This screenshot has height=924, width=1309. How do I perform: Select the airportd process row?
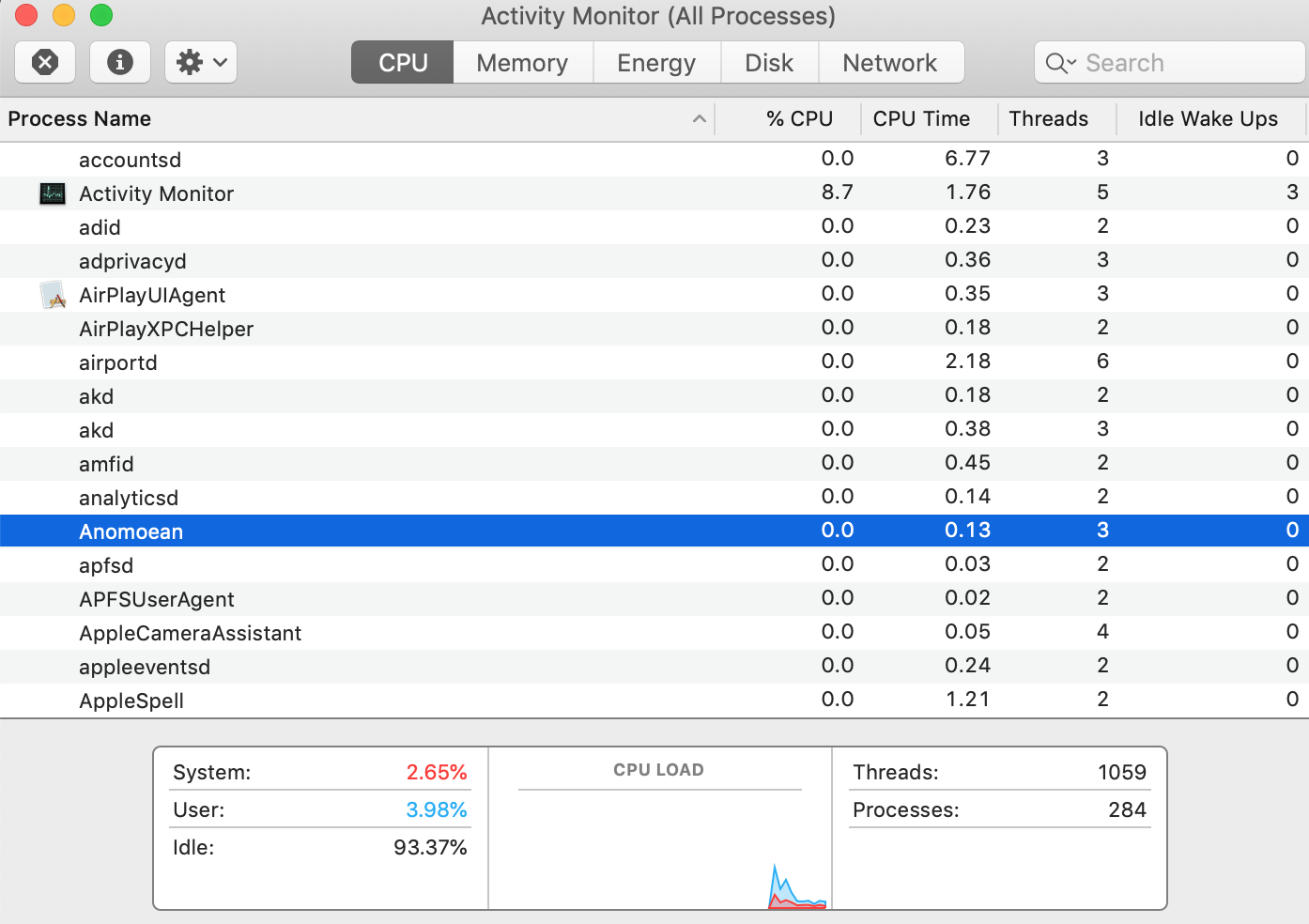(654, 362)
